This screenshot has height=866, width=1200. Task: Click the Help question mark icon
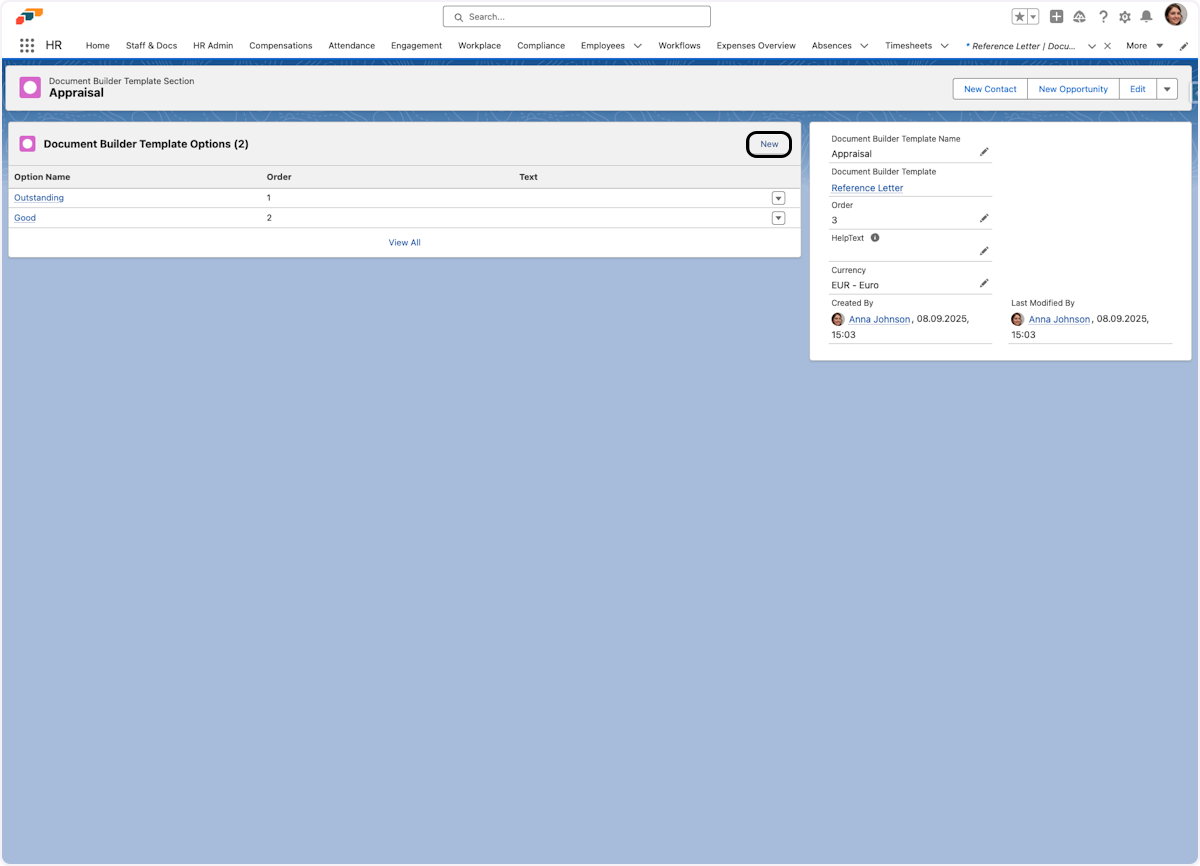(x=1103, y=17)
